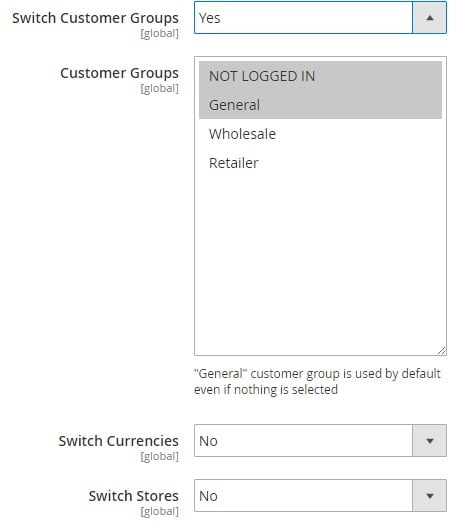Open the Switch Stores dropdown arrow
This screenshot has width=467, height=523.
(430, 496)
